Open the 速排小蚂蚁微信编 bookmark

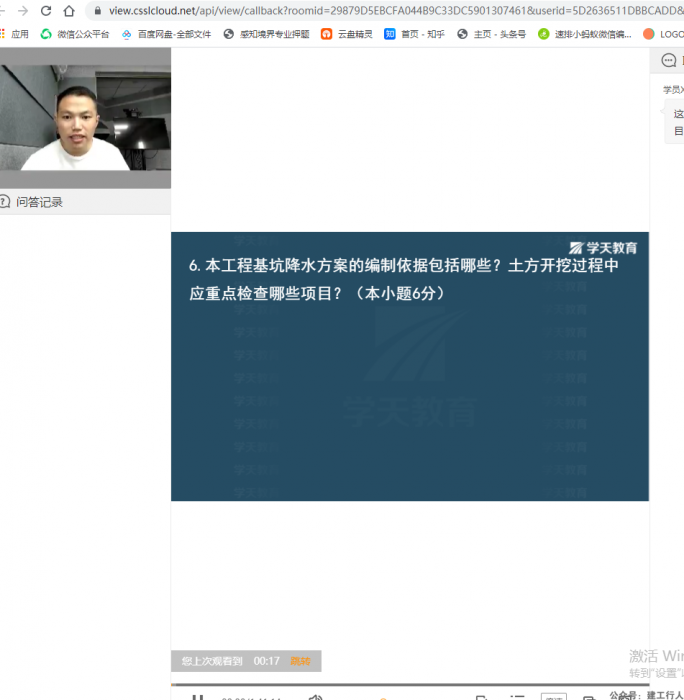tap(584, 34)
